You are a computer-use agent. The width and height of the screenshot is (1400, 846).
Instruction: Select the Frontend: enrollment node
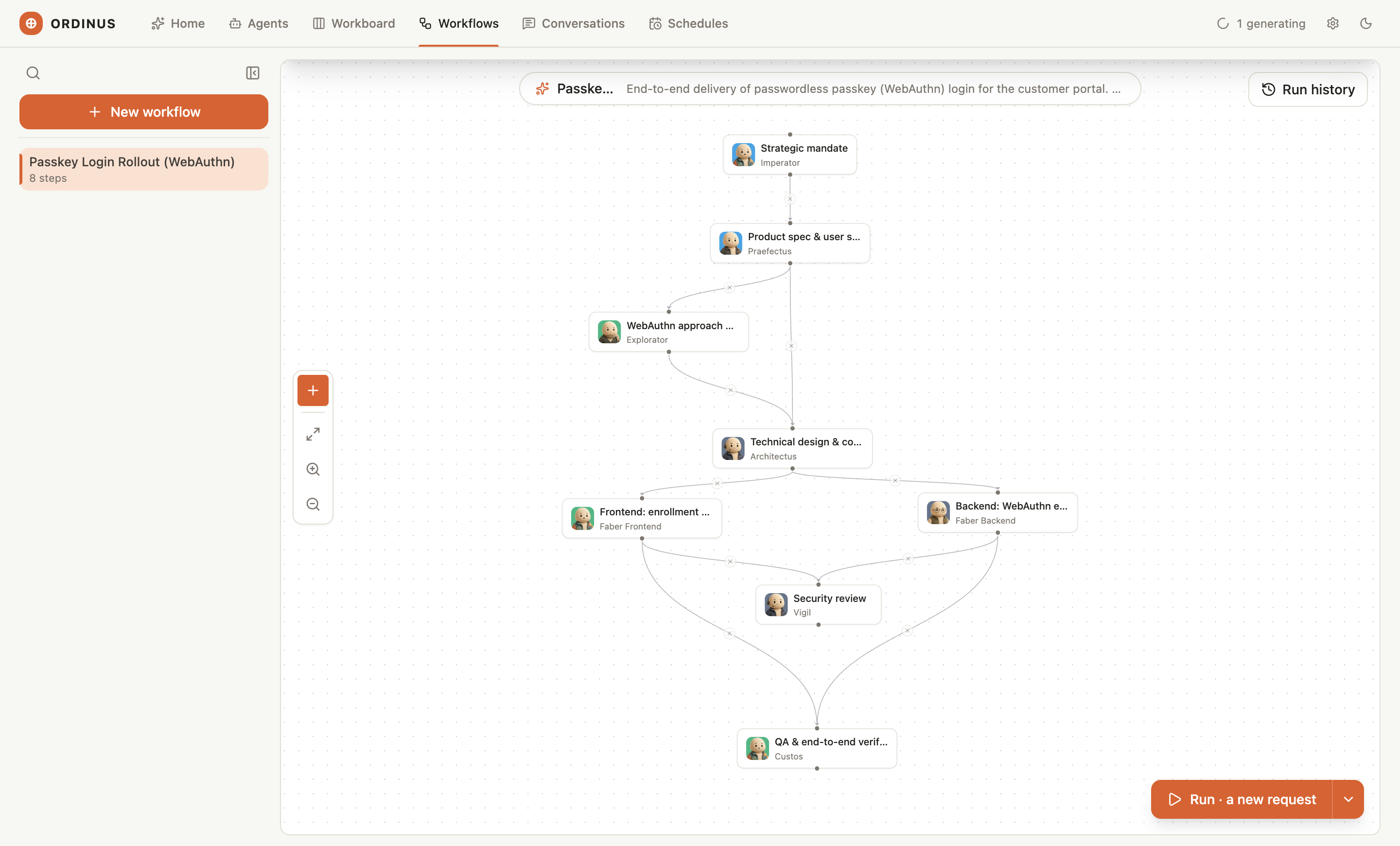click(x=642, y=518)
